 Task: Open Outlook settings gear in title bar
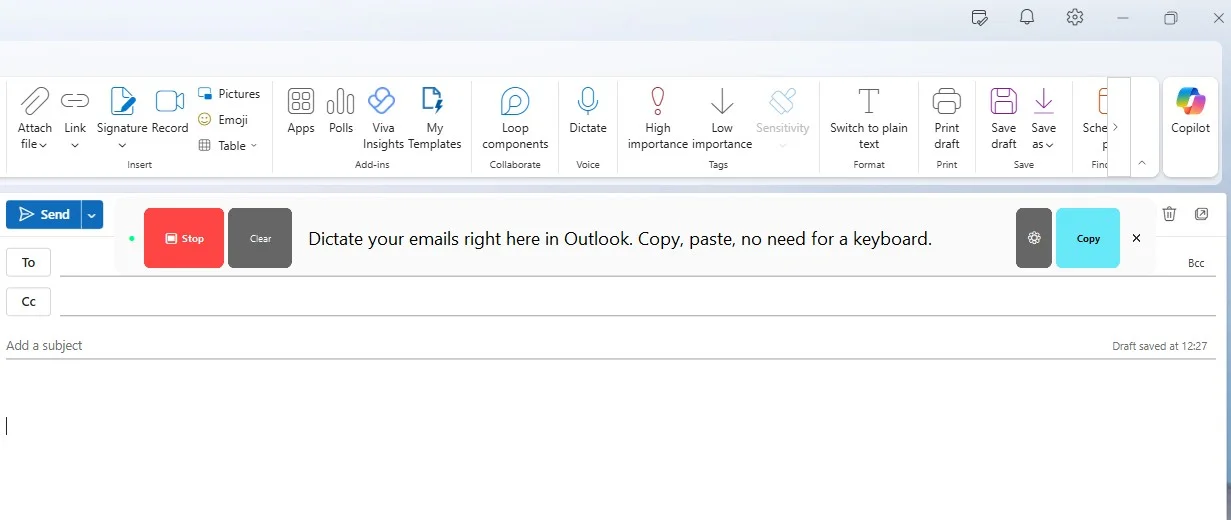click(x=1075, y=17)
